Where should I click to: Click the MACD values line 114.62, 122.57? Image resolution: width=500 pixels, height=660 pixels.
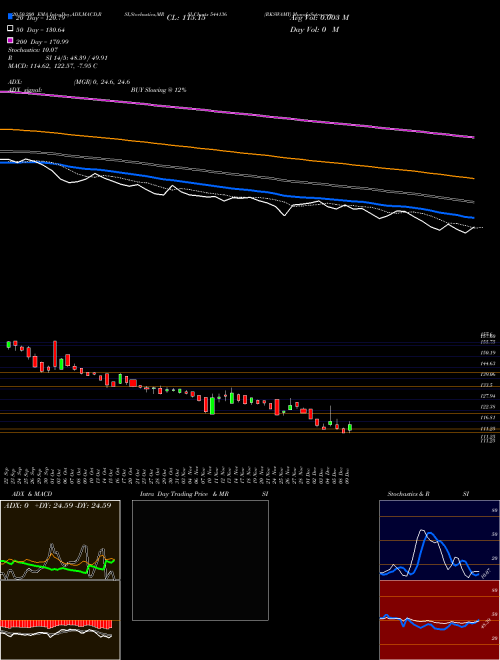click(53, 66)
